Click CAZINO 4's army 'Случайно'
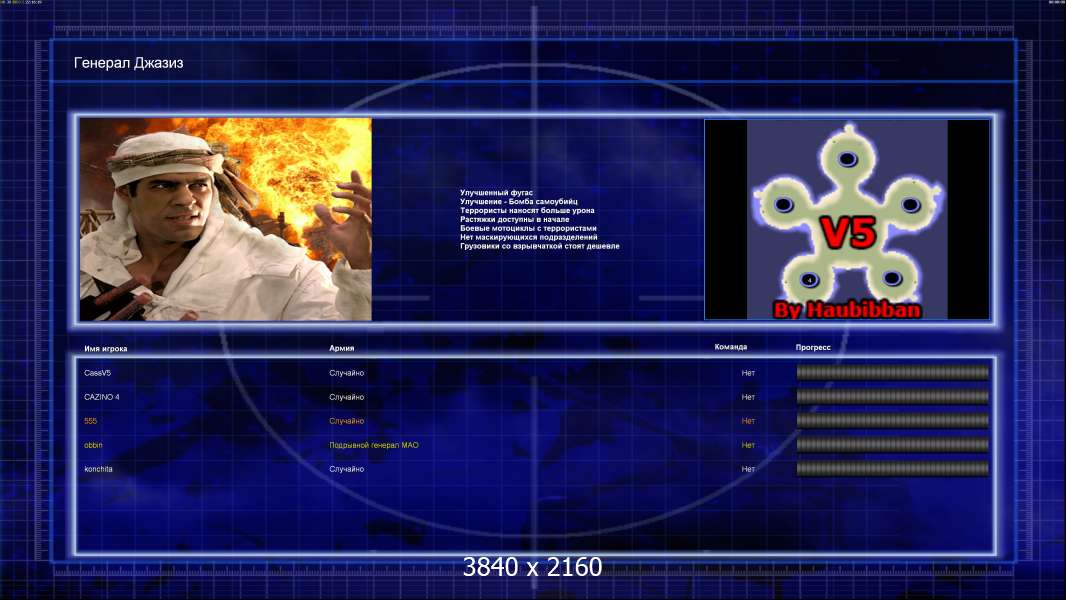The image size is (1066, 600). tap(347, 397)
